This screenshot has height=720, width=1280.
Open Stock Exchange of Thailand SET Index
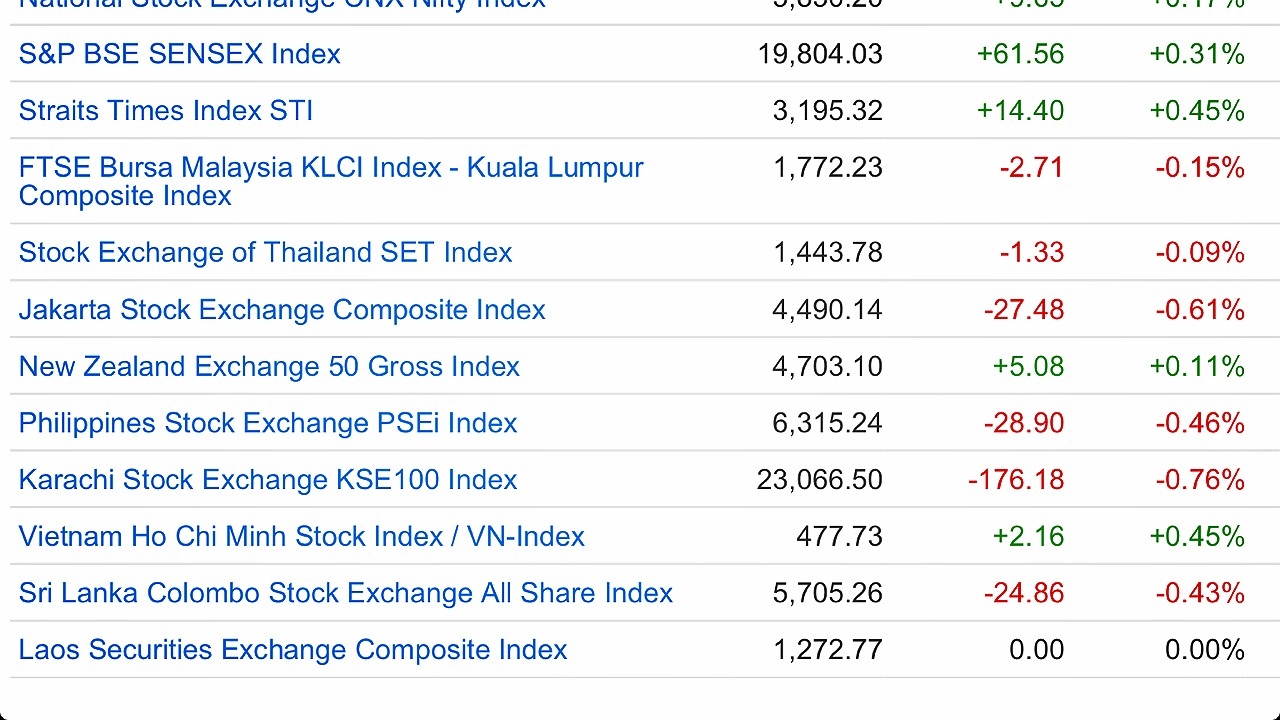click(266, 252)
